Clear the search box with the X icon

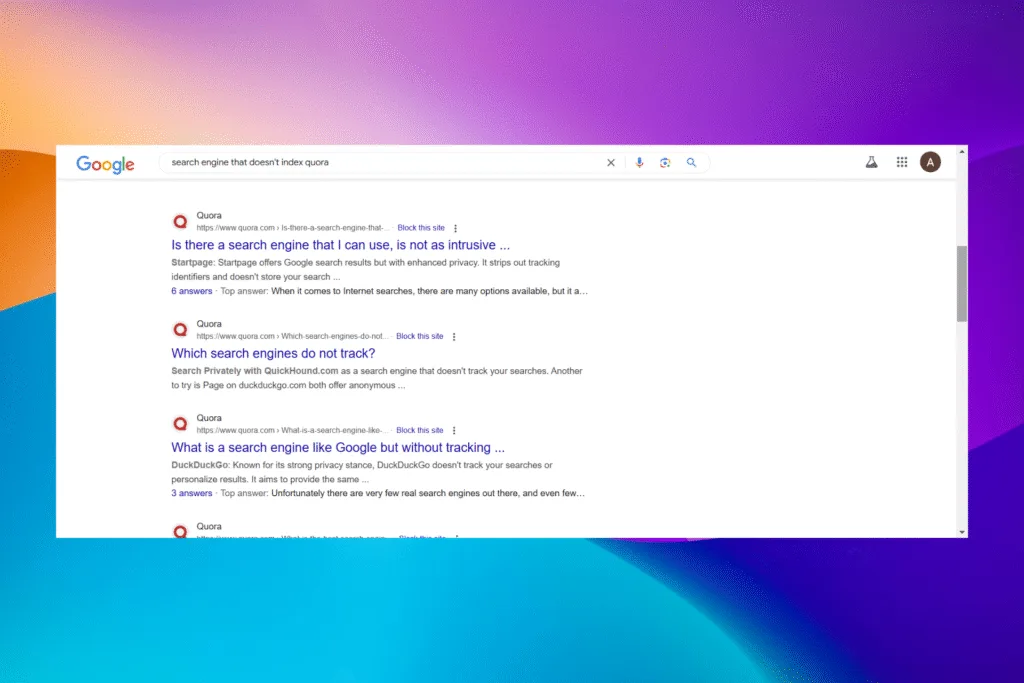coord(611,163)
